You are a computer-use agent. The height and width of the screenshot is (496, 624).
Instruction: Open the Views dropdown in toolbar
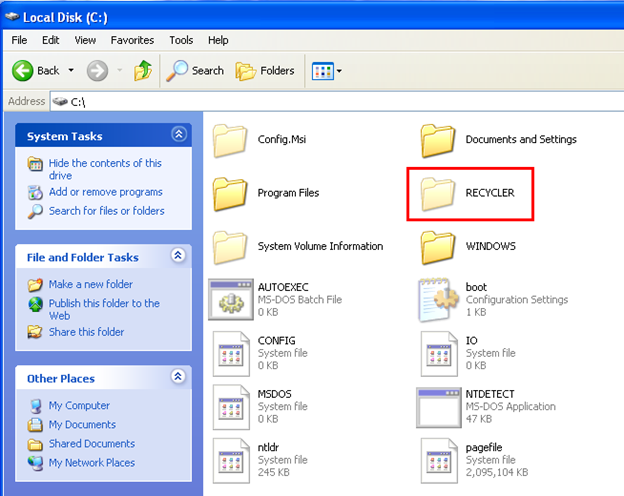(327, 71)
